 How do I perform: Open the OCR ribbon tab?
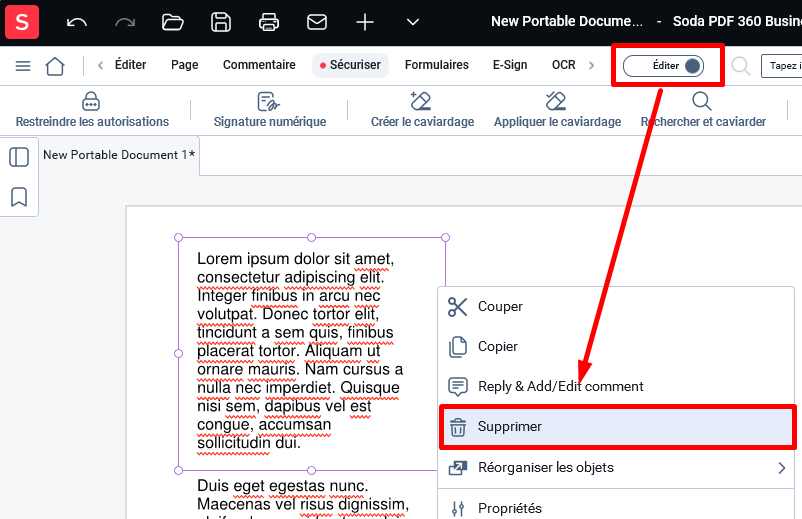pyautogui.click(x=564, y=65)
